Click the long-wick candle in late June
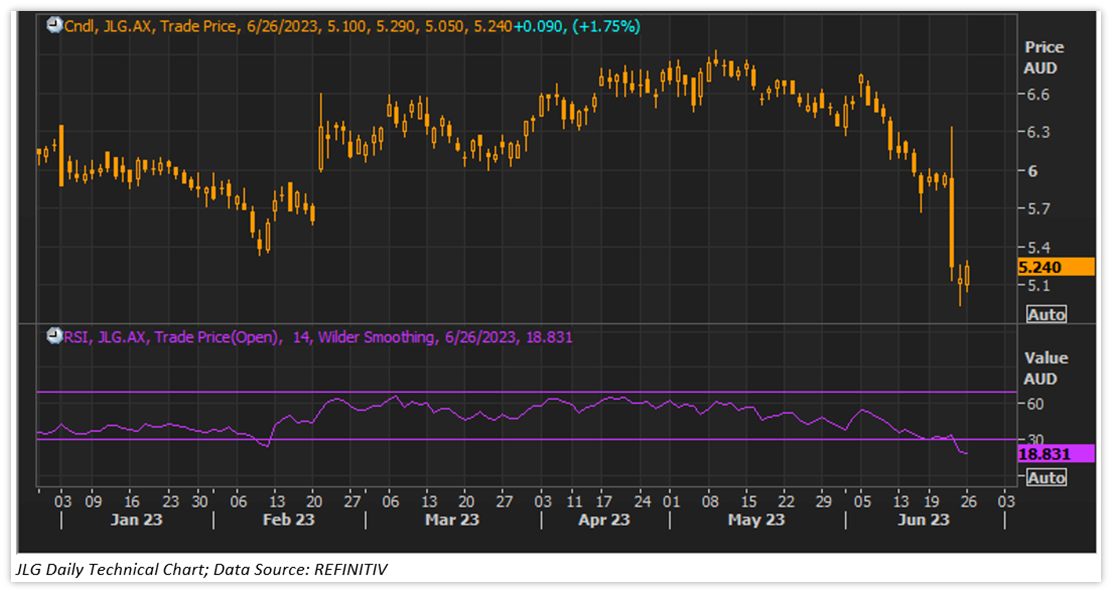 click(952, 200)
